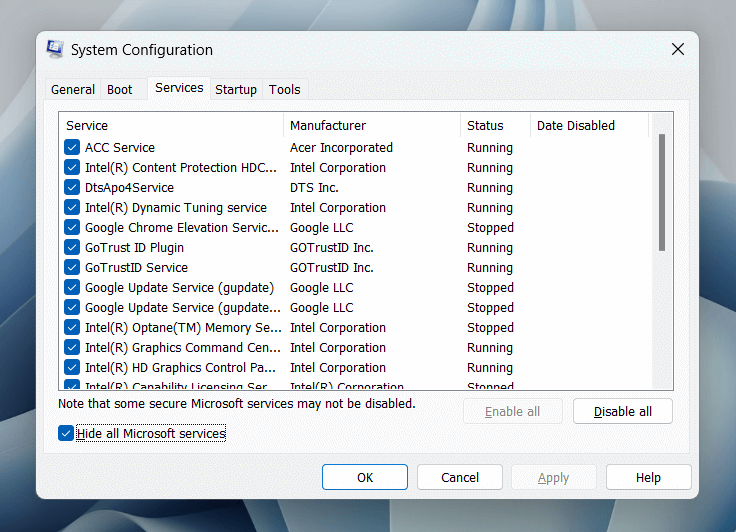
Task: Disable Google Chrome Elevation Service checkbox
Action: [72, 228]
